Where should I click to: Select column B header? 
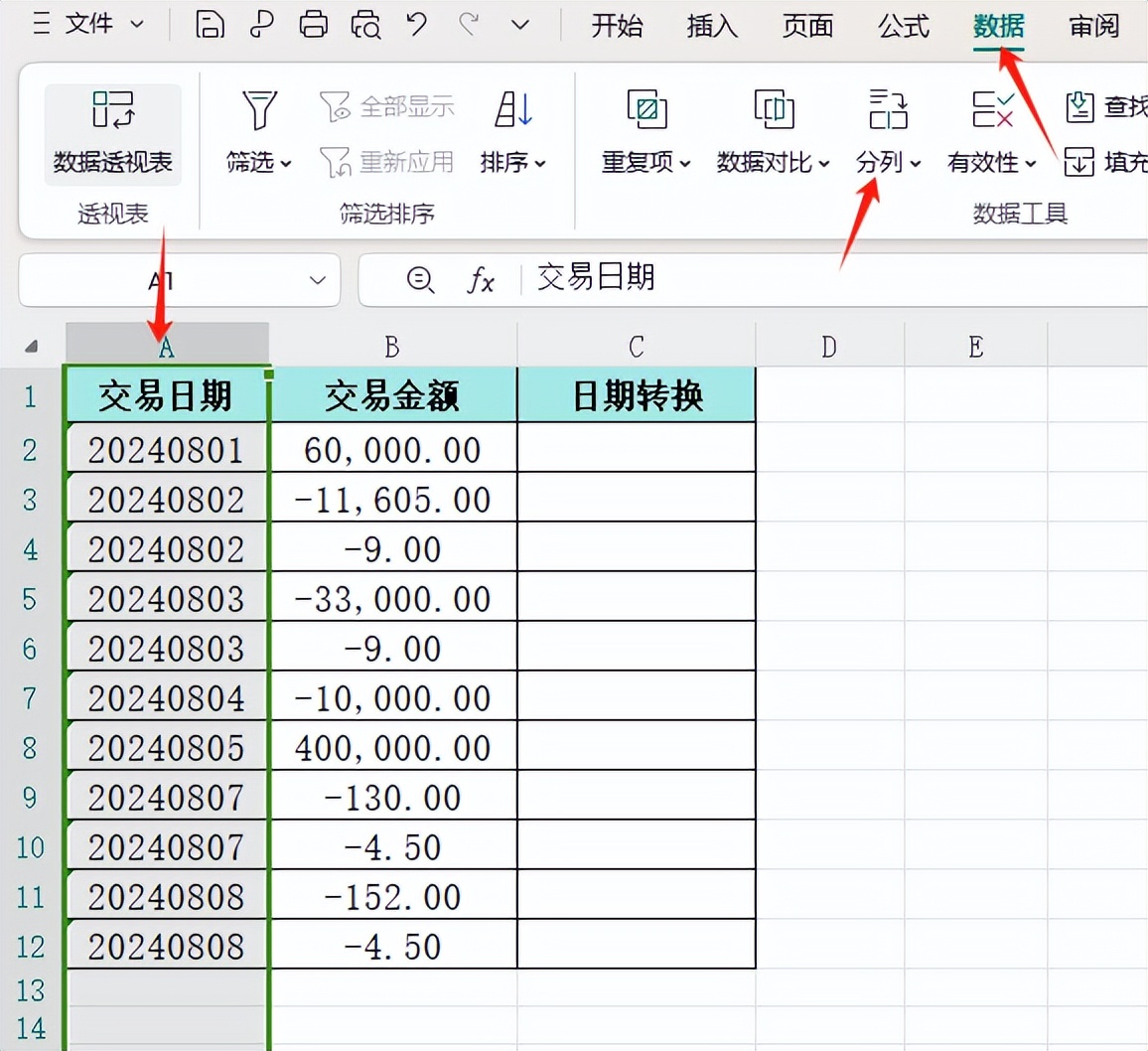click(x=392, y=346)
